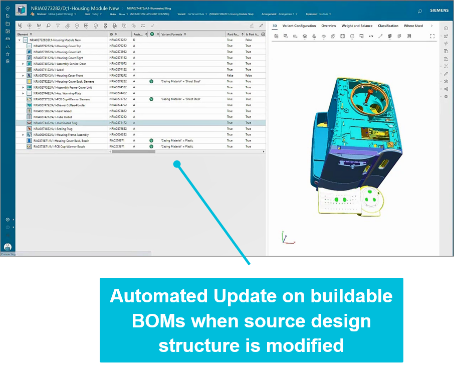
Task: Click the search magnifier in the header
Action: pyautogui.click(x=420, y=11)
